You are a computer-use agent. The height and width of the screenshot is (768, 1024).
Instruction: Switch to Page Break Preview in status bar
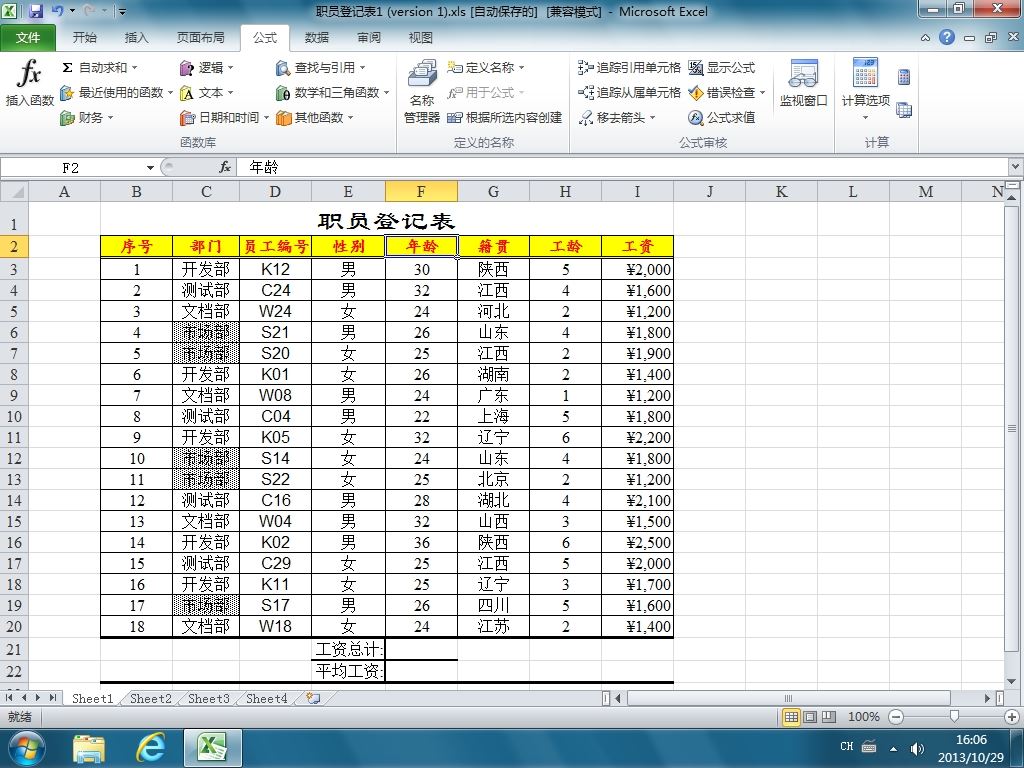(x=829, y=717)
